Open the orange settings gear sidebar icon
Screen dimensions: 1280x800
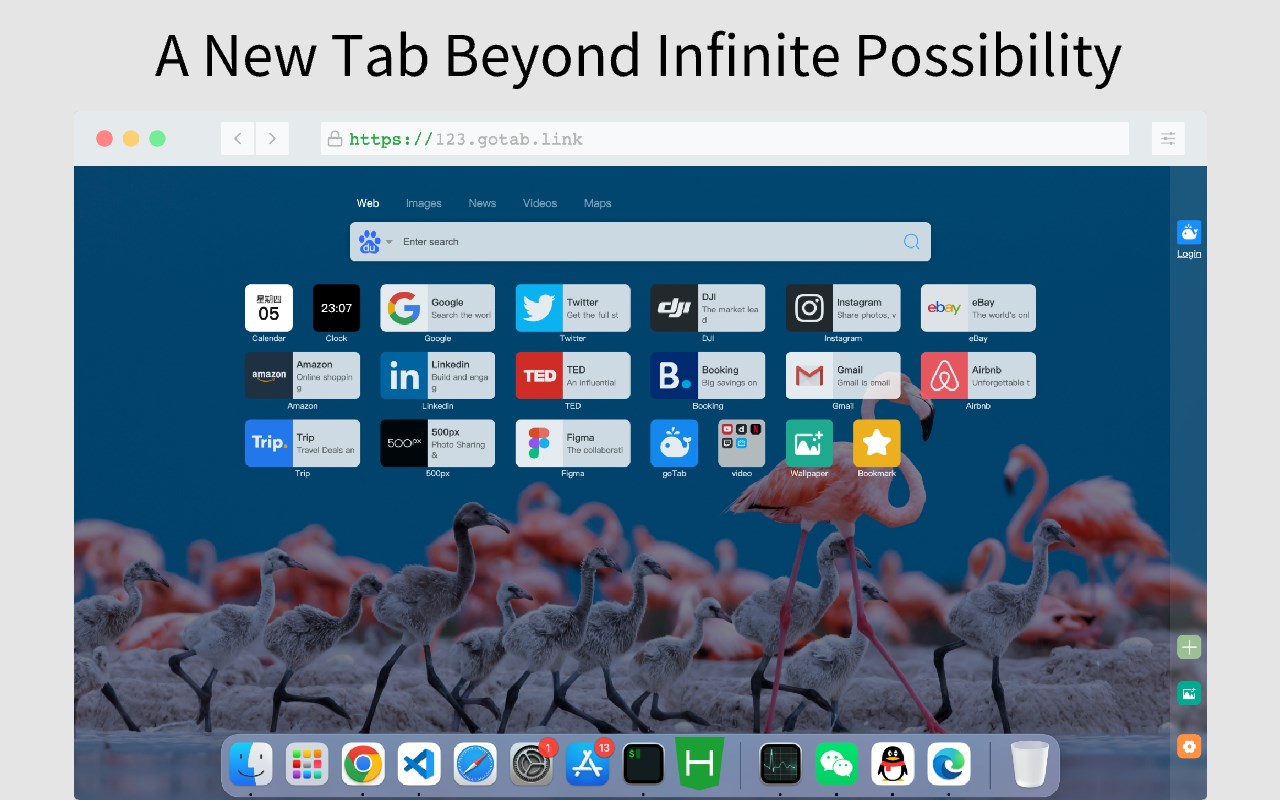click(x=1189, y=746)
